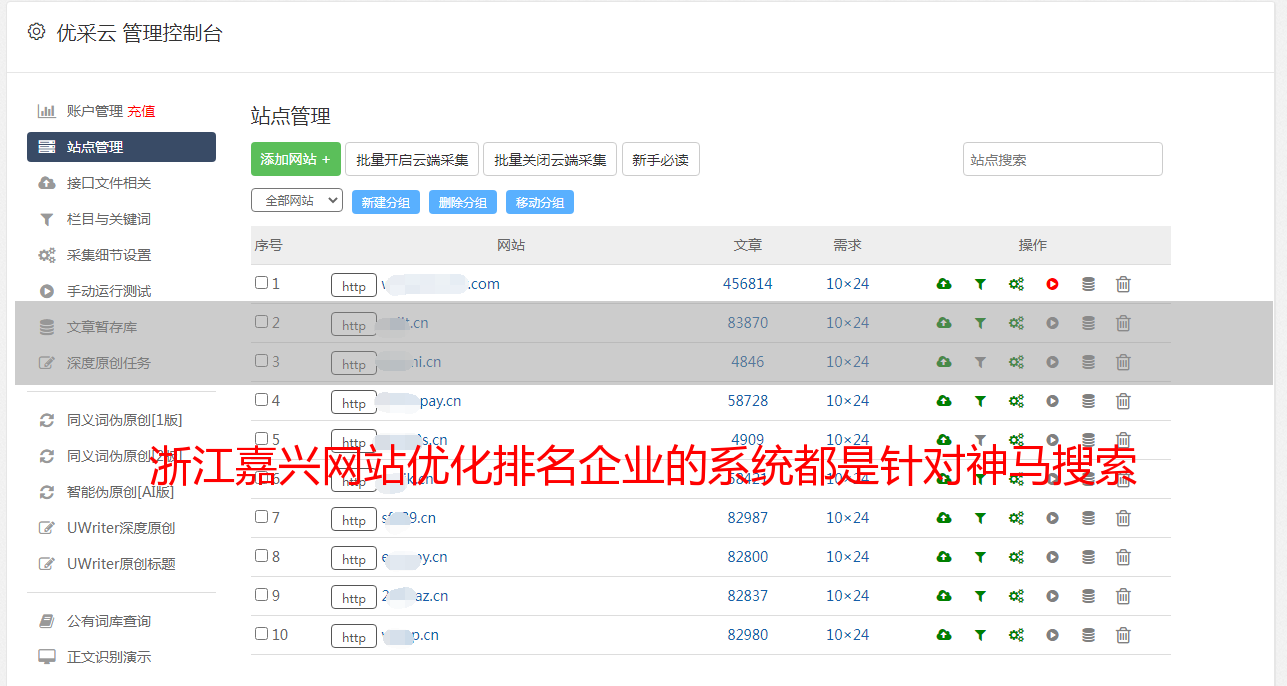Image resolution: width=1287 pixels, height=686 pixels.
Task: Open collection settings gears for site 1
Action: click(x=1016, y=284)
